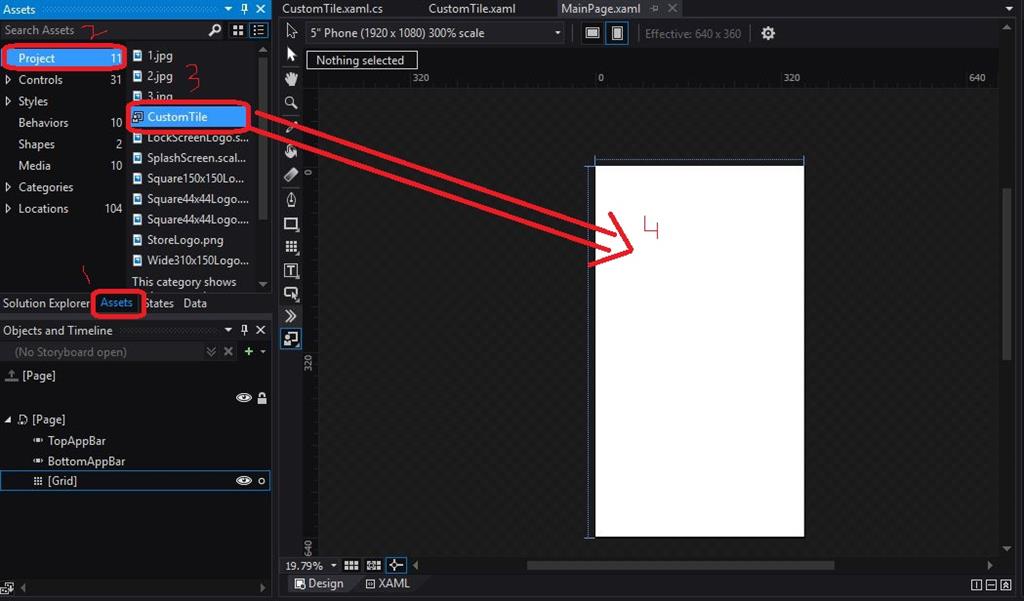Image resolution: width=1024 pixels, height=601 pixels.
Task: Select the Pan tool
Action: (x=291, y=78)
